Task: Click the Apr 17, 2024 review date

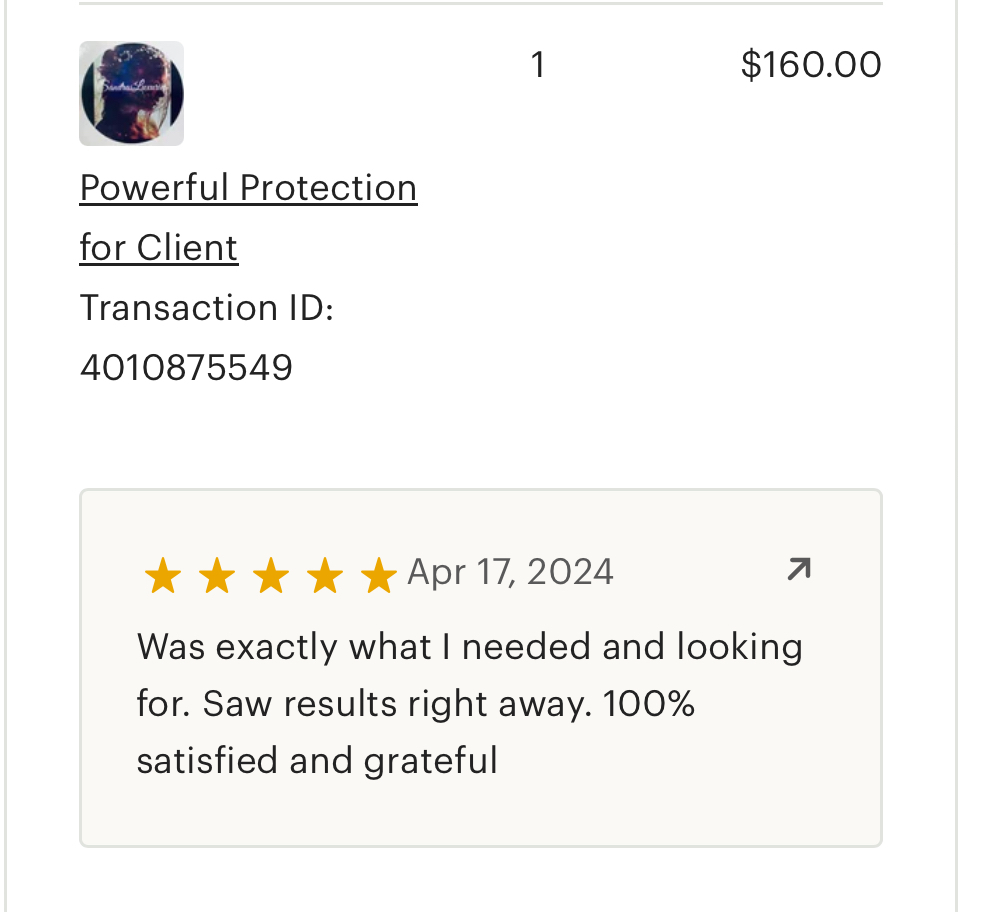Action: coord(510,572)
